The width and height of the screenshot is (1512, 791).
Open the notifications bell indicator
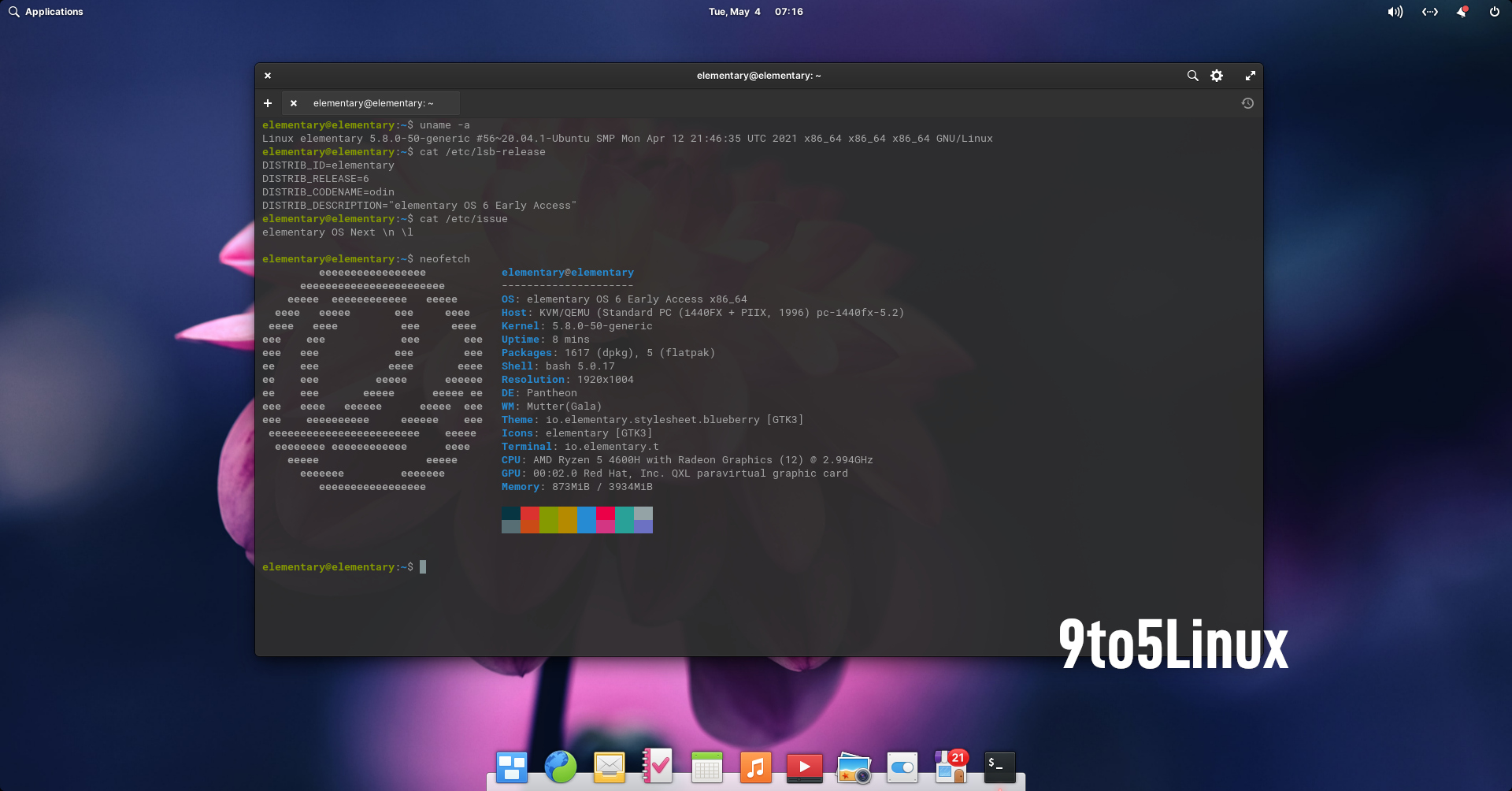(1462, 12)
